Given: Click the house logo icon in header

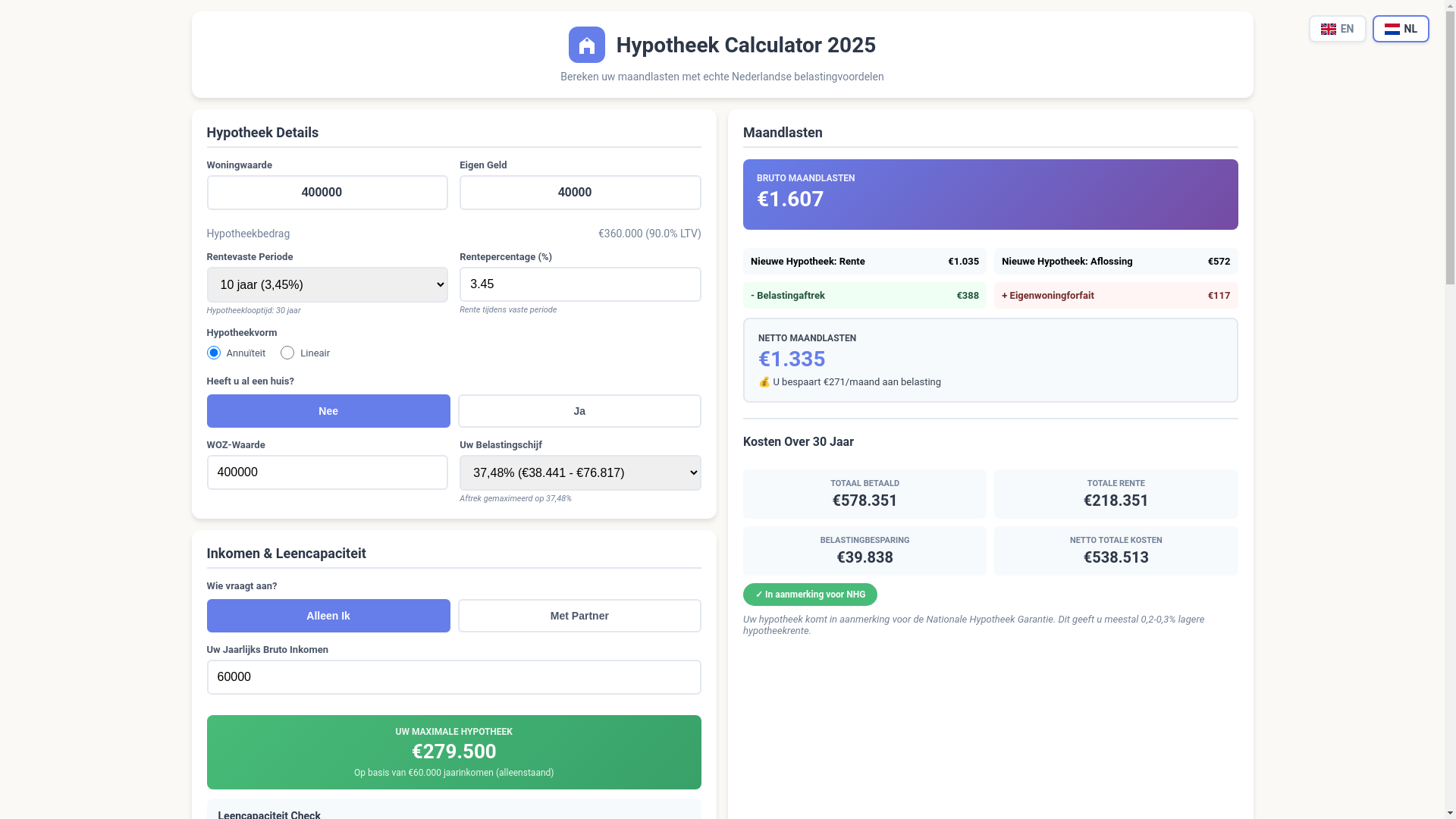Looking at the screenshot, I should tap(586, 45).
